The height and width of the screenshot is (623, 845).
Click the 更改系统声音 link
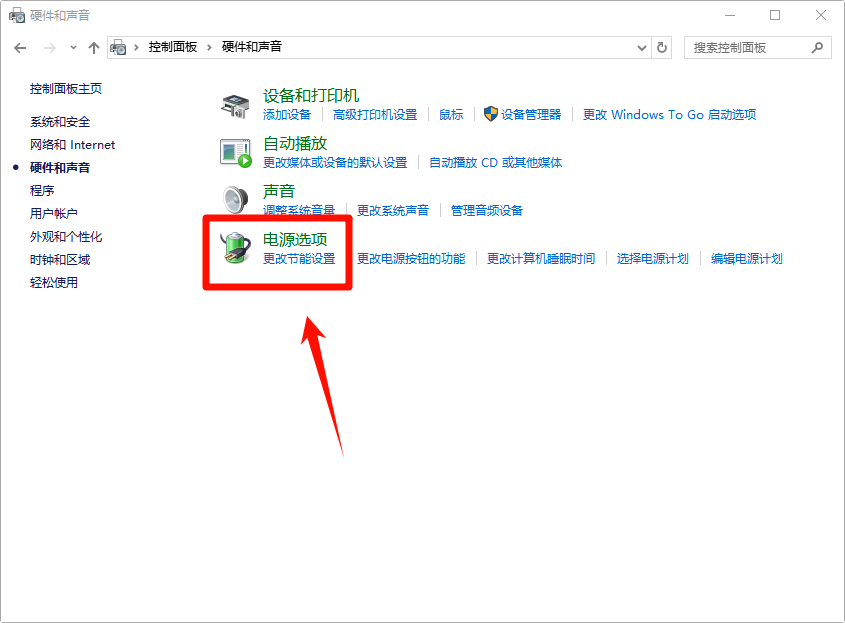coord(393,210)
